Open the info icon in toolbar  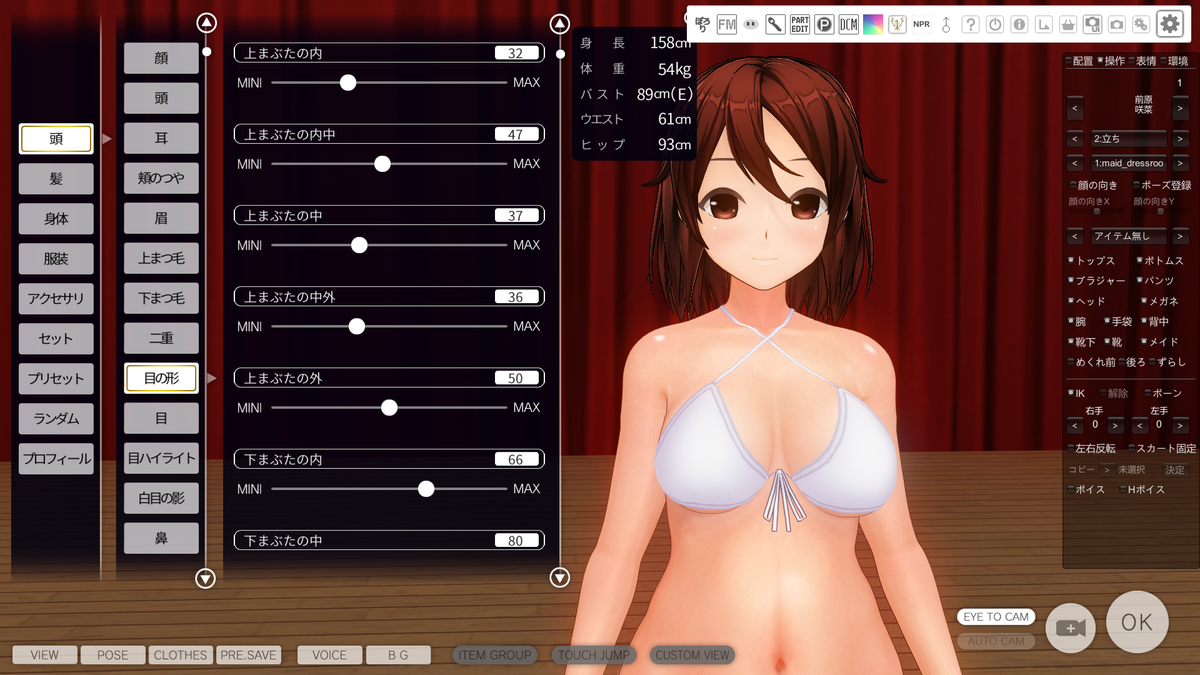pyautogui.click(x=1019, y=24)
